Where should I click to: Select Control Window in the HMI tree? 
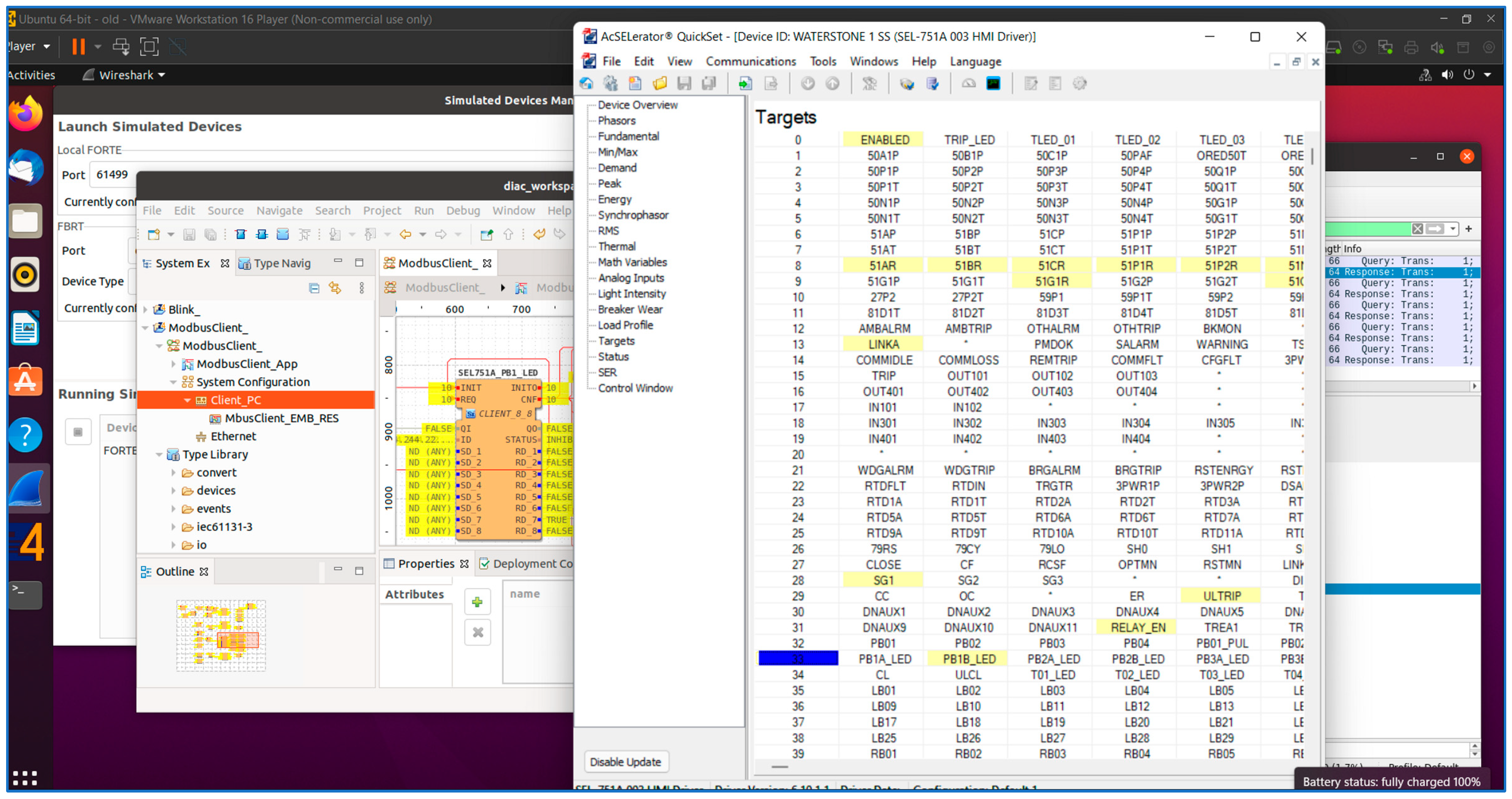click(x=634, y=388)
